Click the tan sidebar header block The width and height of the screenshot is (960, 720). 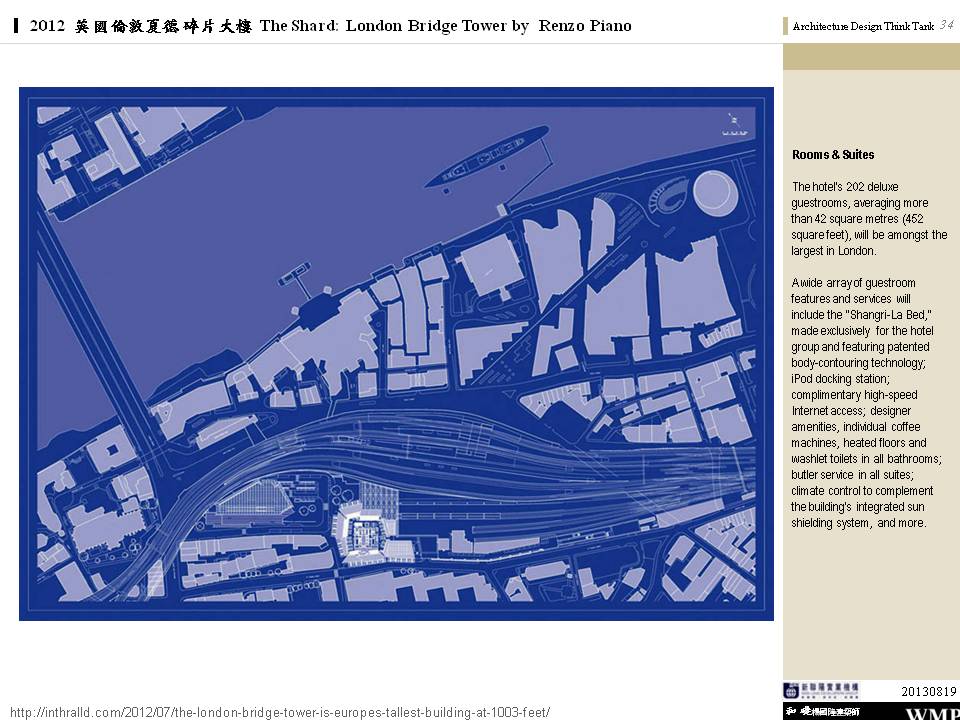[x=871, y=56]
